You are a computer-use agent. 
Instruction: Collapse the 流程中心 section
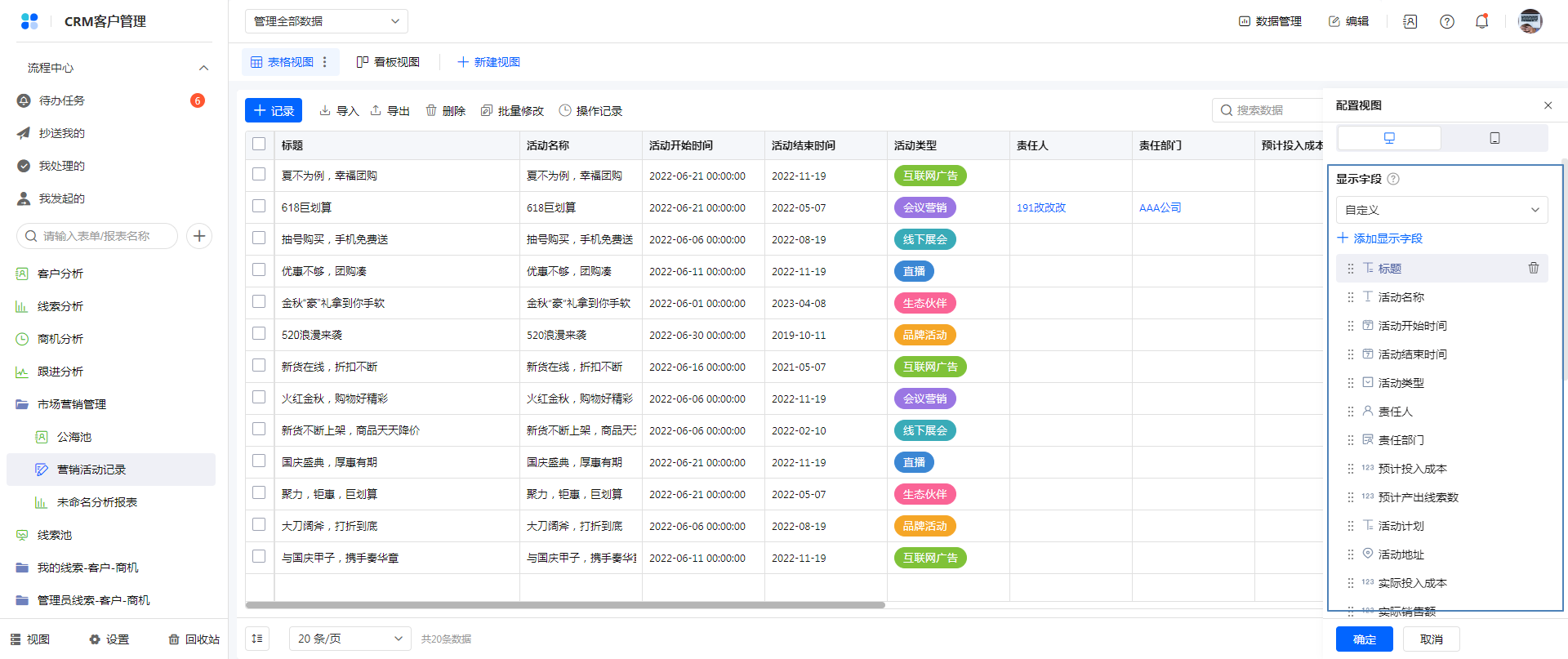click(203, 68)
